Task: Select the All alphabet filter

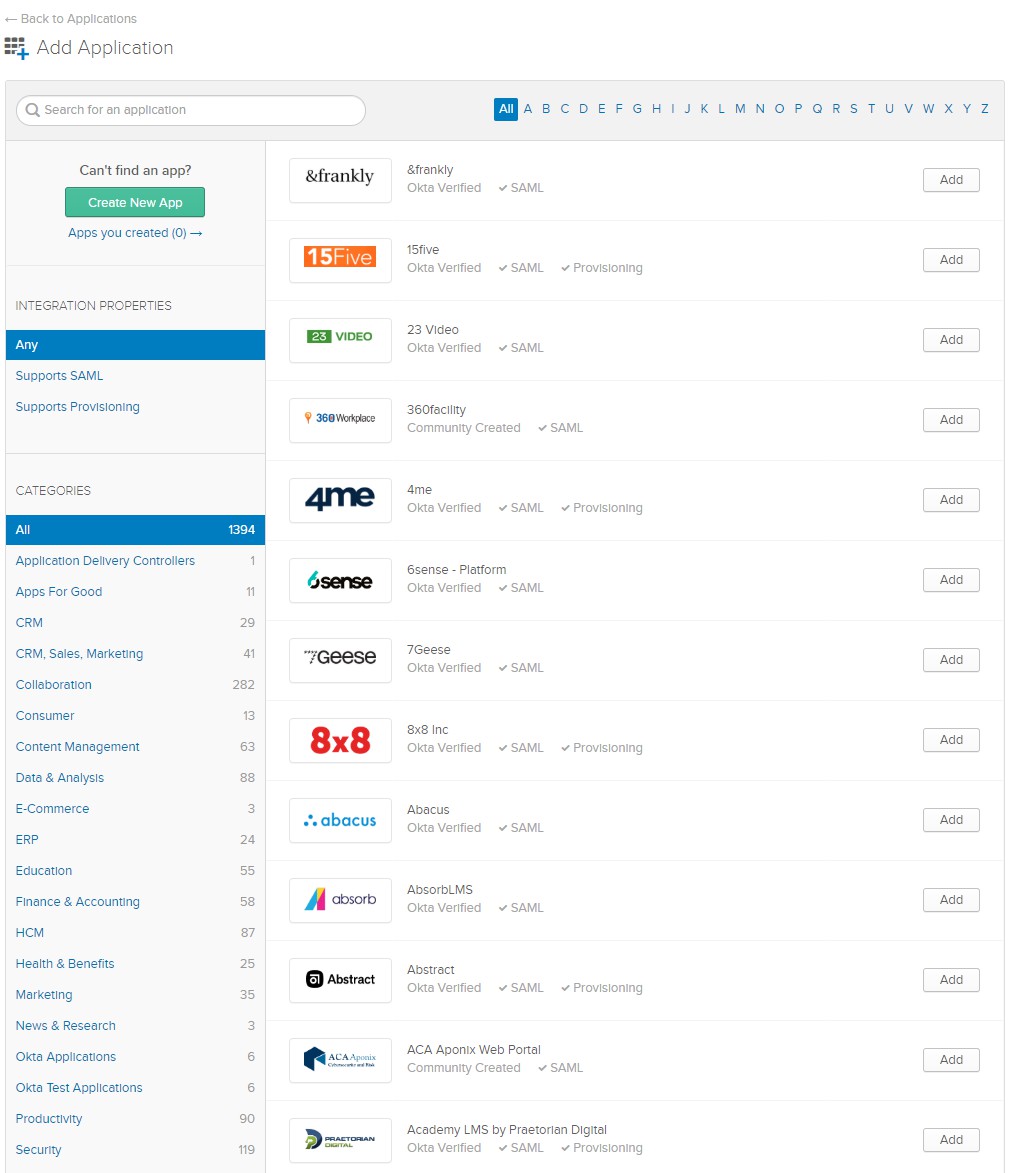Action: click(x=506, y=109)
